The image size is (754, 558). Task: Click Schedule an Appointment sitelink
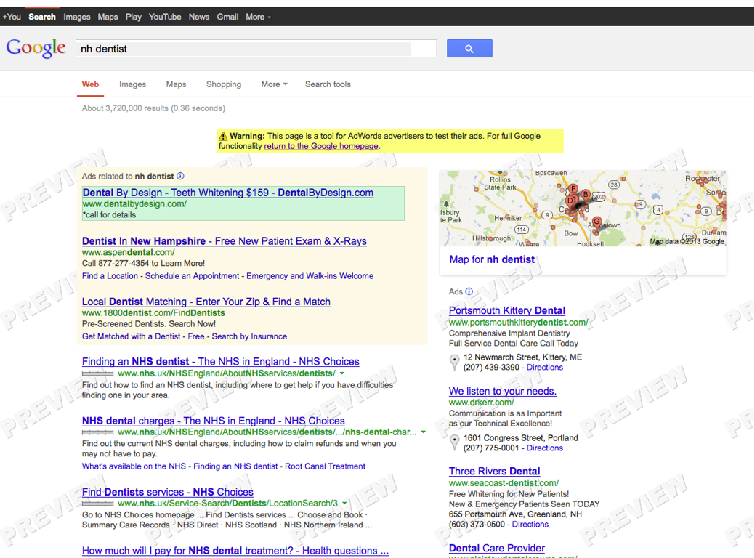point(192,276)
